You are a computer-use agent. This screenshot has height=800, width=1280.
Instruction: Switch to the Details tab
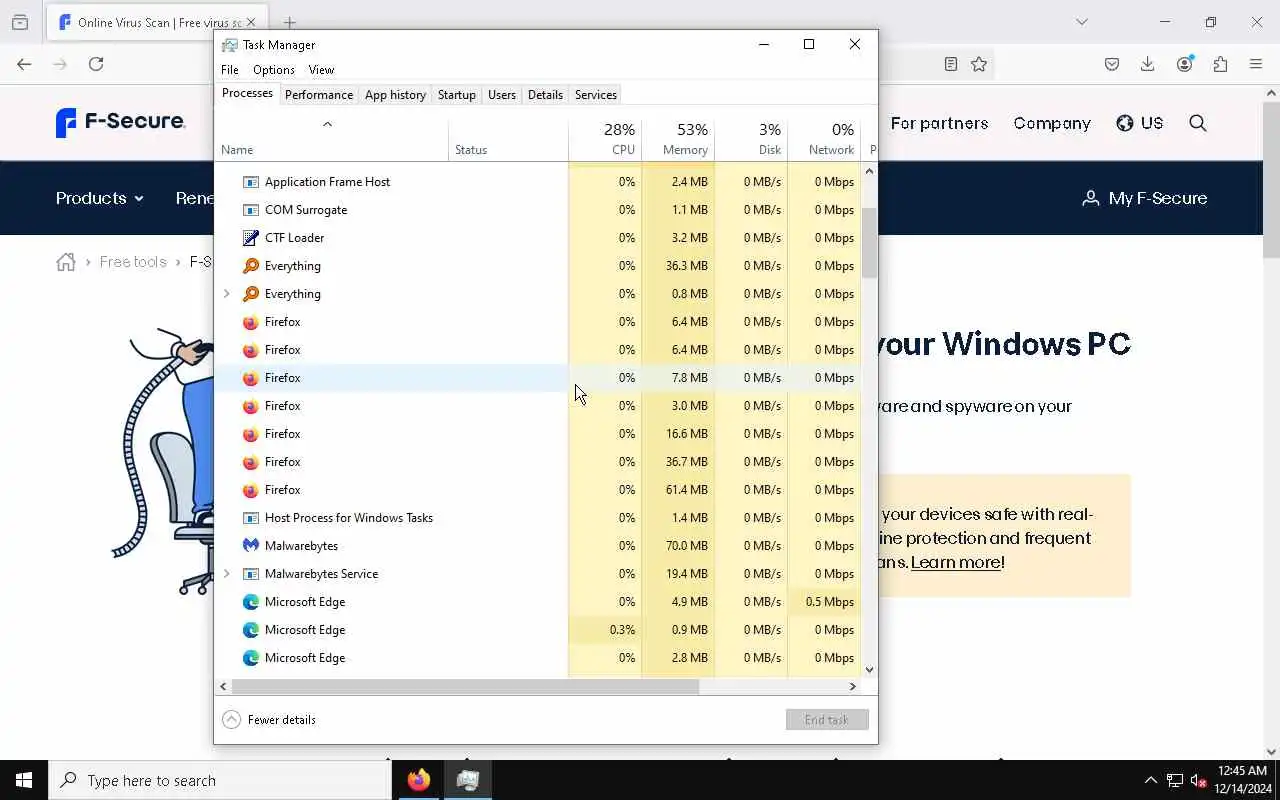pos(545,95)
